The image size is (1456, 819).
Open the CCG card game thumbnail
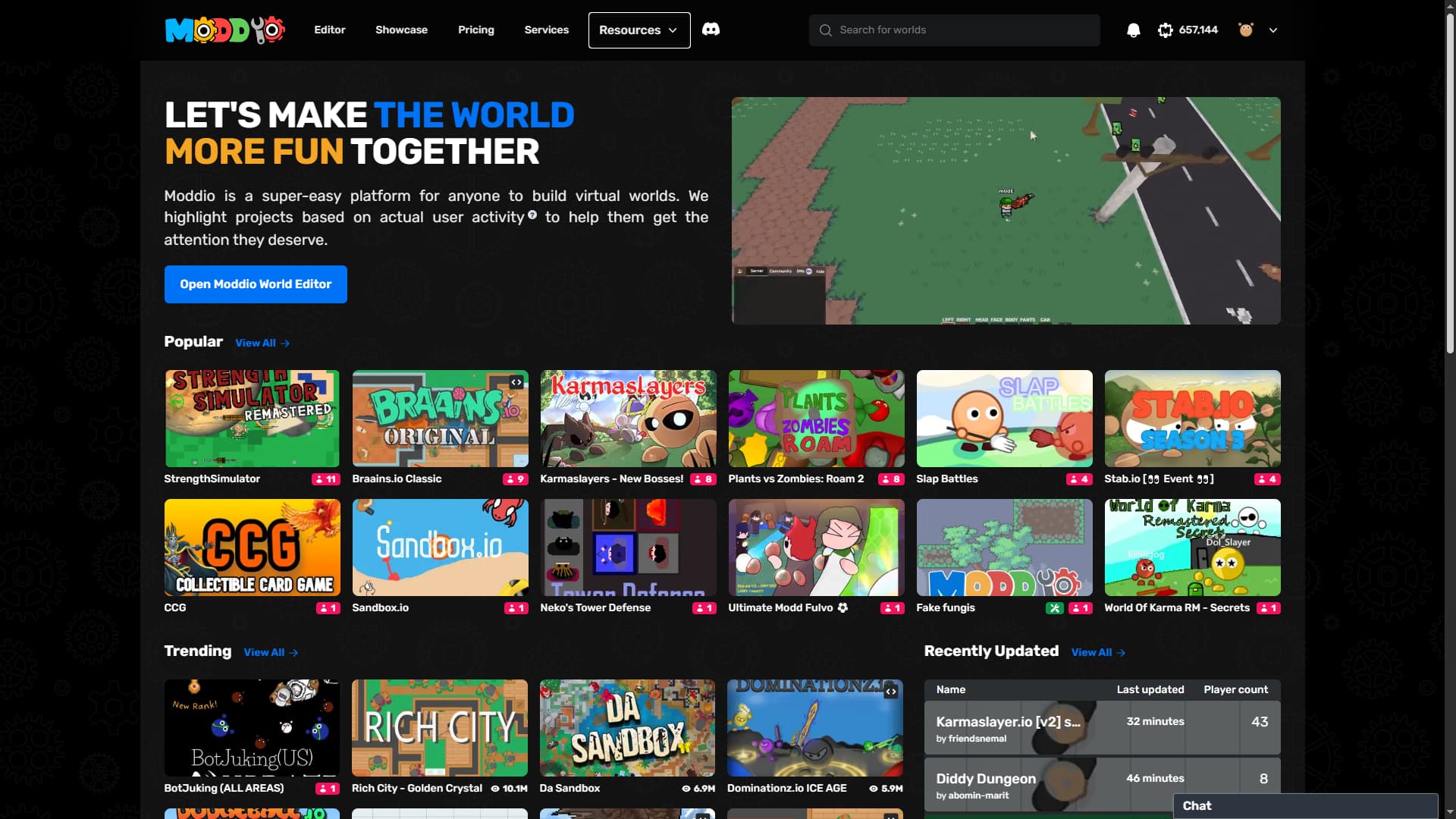(253, 548)
